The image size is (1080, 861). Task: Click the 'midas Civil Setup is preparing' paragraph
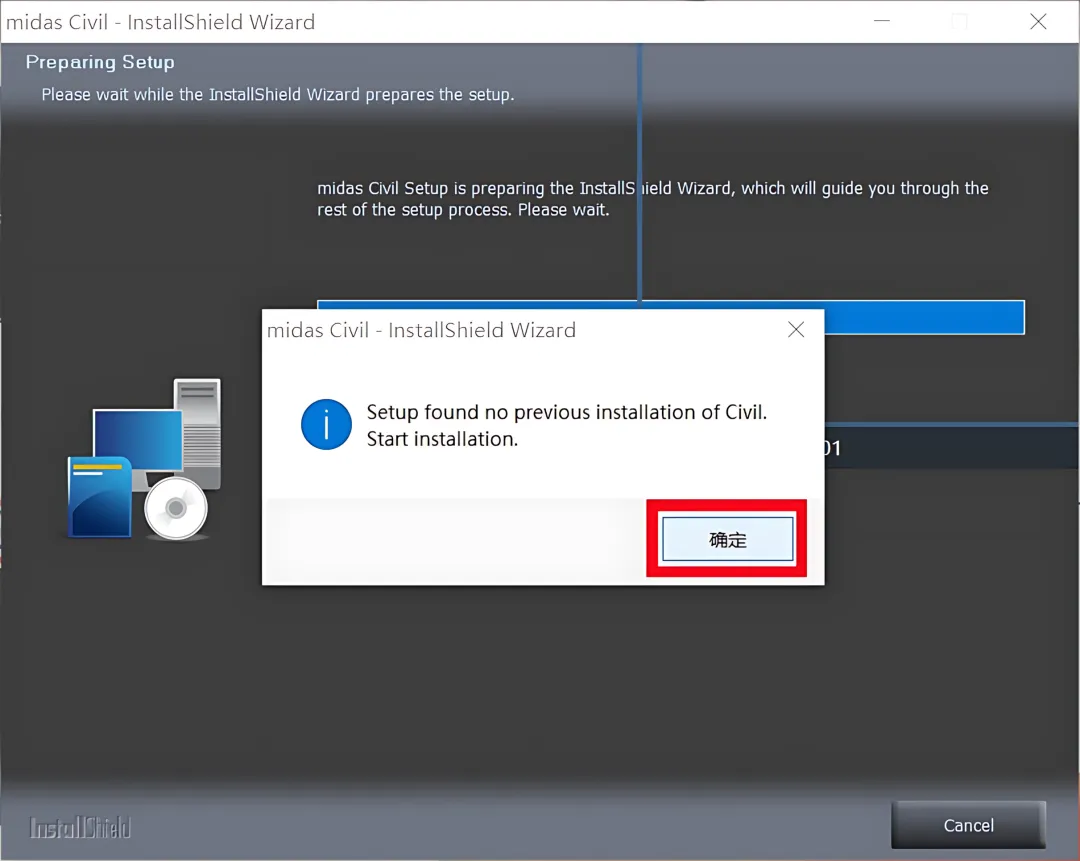point(652,198)
